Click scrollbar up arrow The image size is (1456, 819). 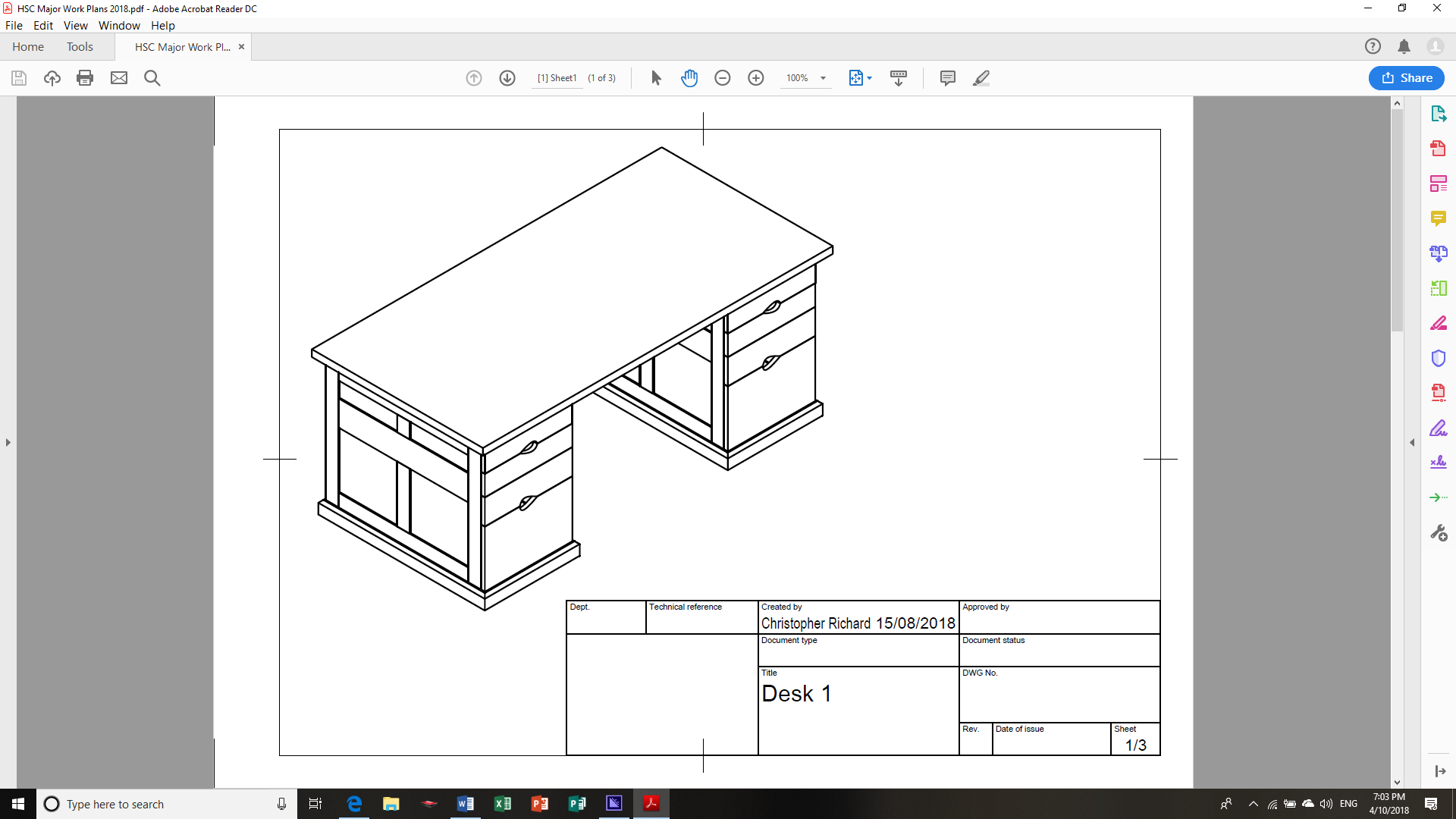coord(1397,103)
